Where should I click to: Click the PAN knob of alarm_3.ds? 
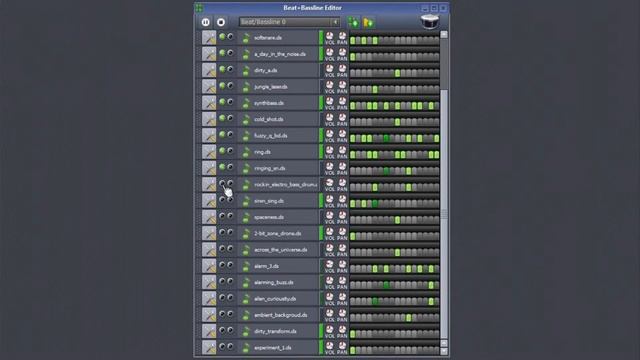[342, 264]
